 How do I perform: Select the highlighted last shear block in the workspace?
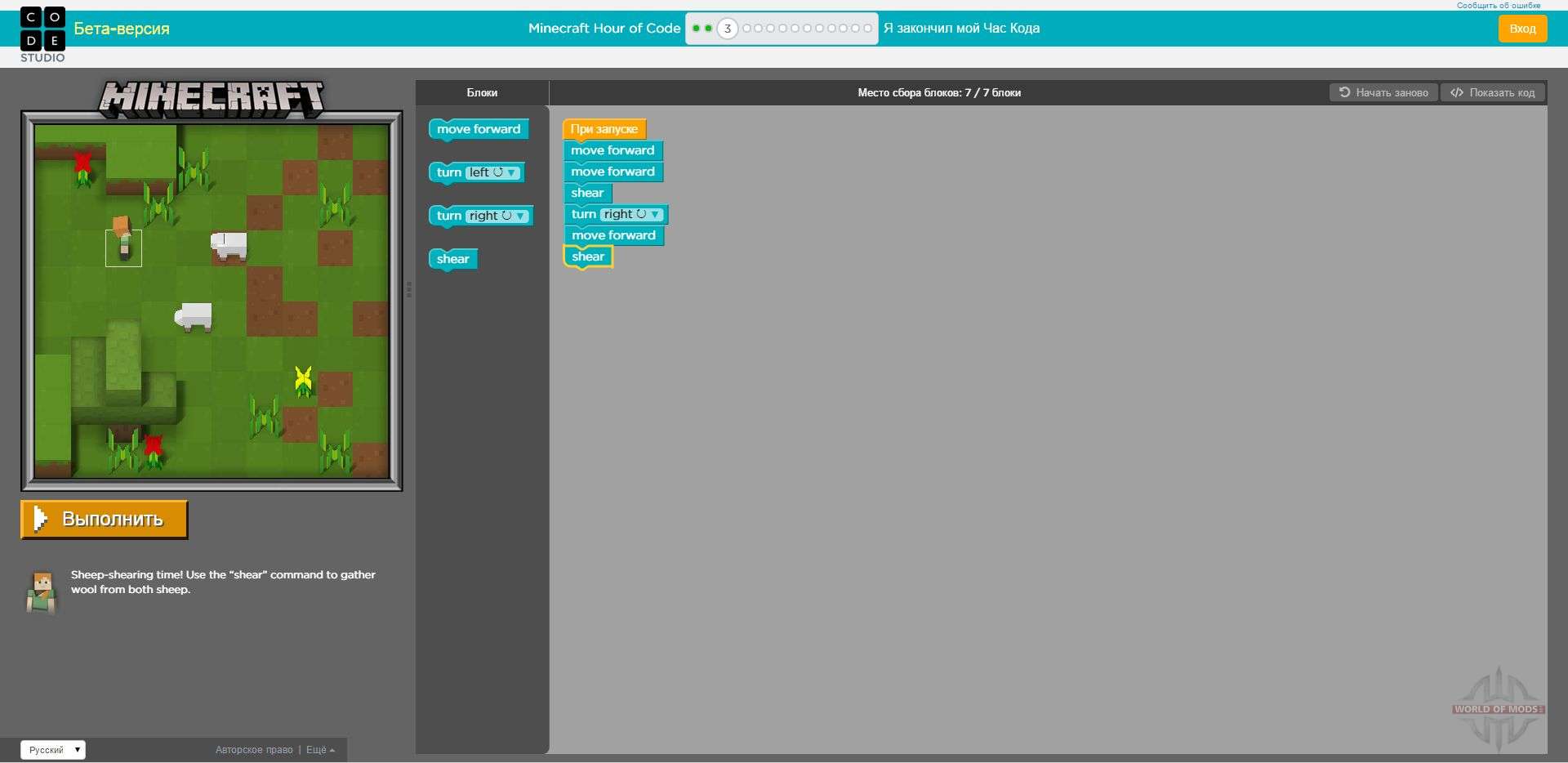(x=588, y=257)
